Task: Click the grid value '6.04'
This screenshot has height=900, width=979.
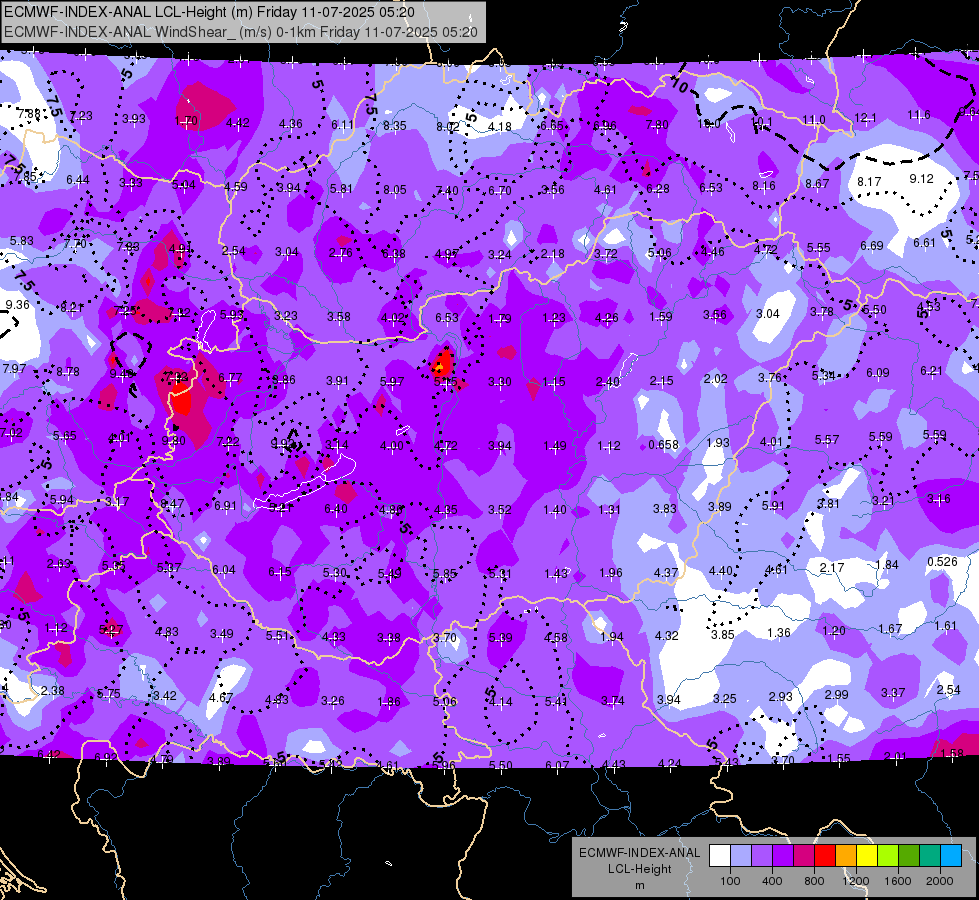Action: [x=224, y=570]
